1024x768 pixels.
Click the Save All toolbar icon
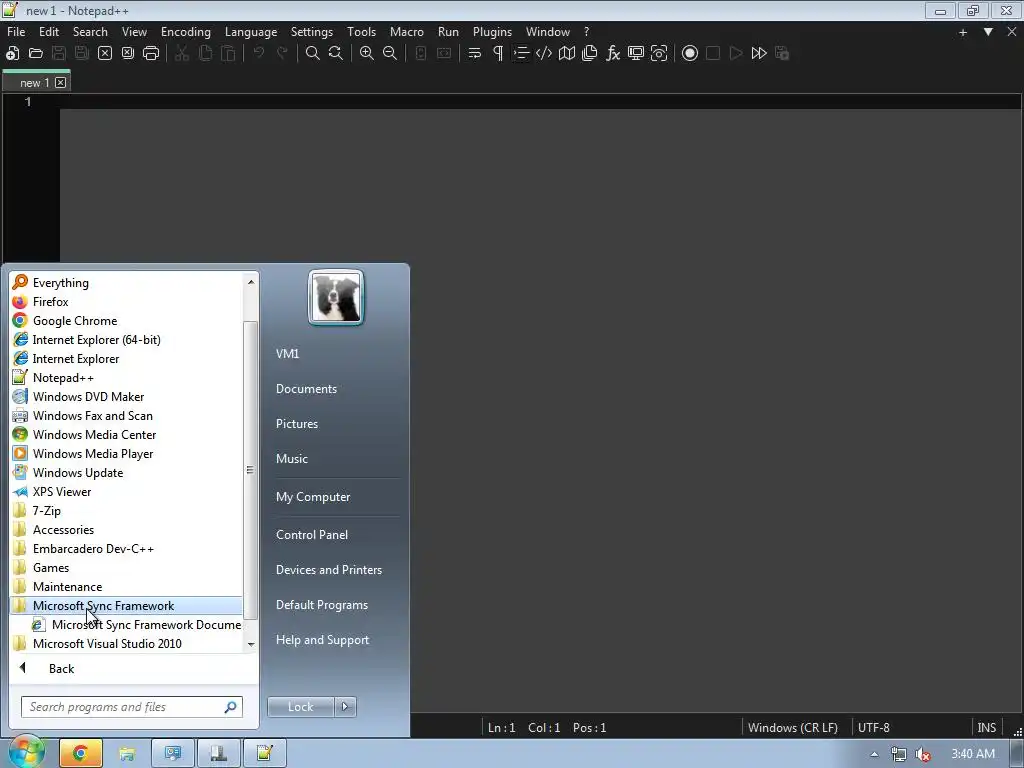click(82, 54)
